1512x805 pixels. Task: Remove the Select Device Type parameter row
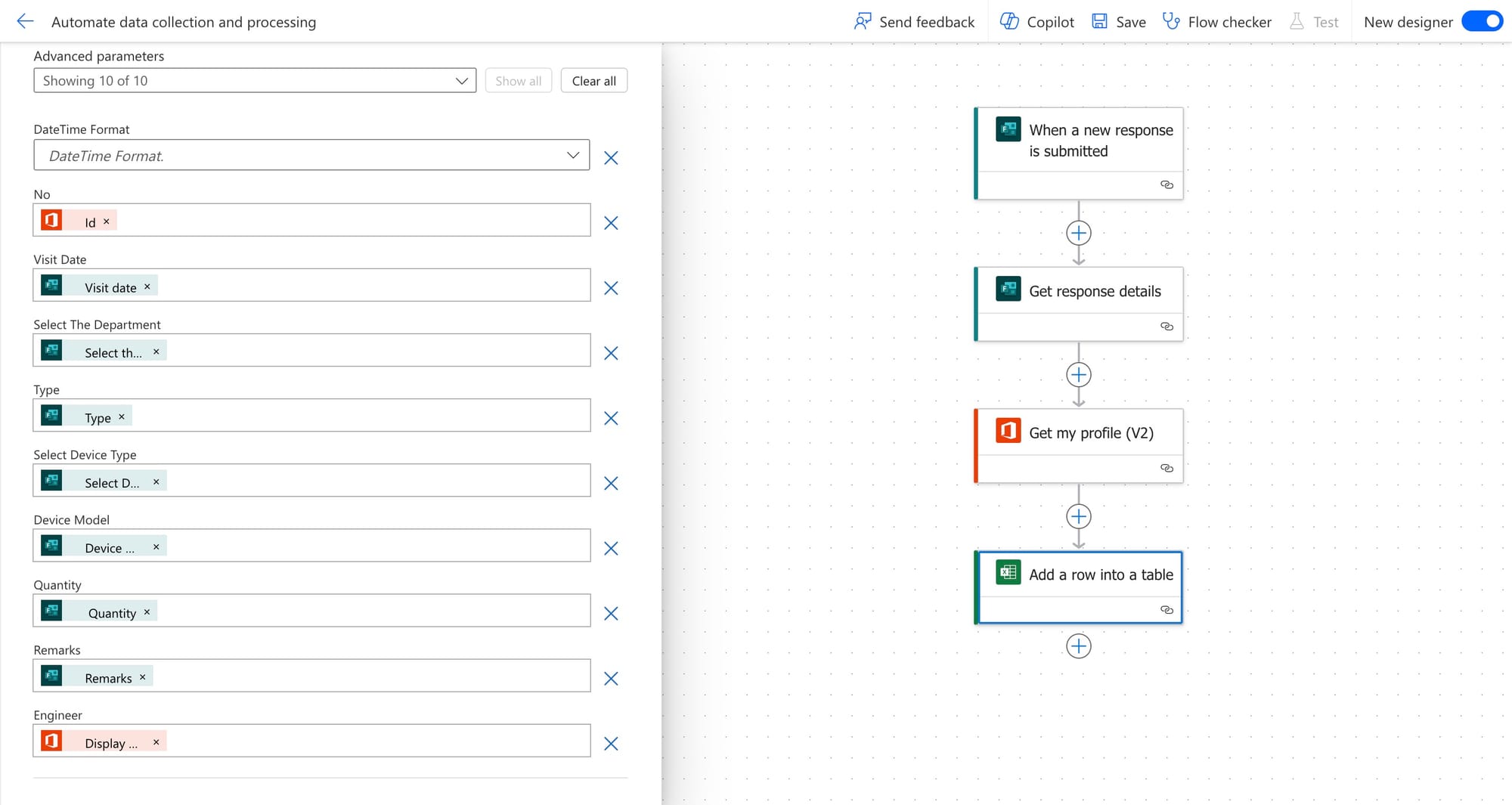coord(611,483)
